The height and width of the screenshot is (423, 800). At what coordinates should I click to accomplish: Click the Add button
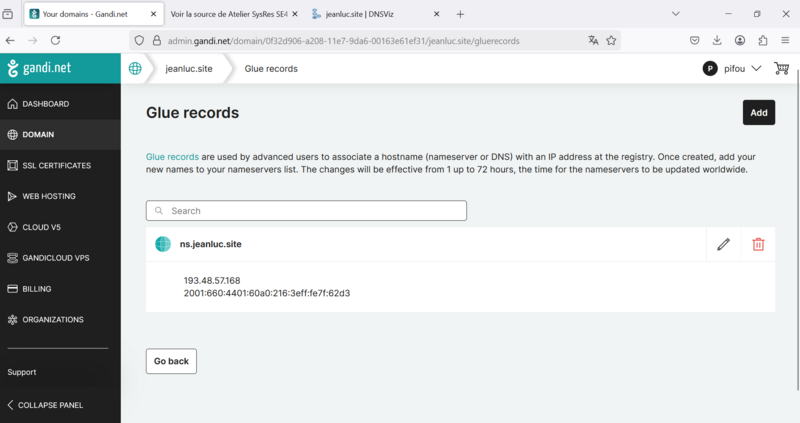[x=759, y=113]
